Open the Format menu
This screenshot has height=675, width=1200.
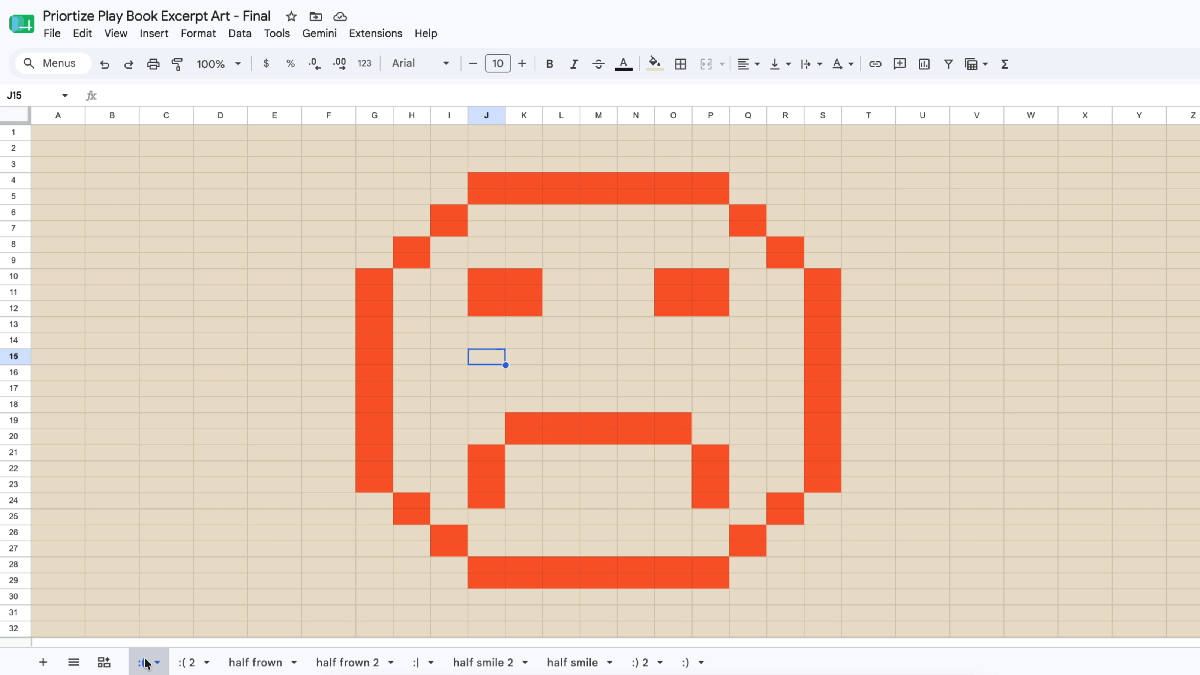[x=198, y=33]
